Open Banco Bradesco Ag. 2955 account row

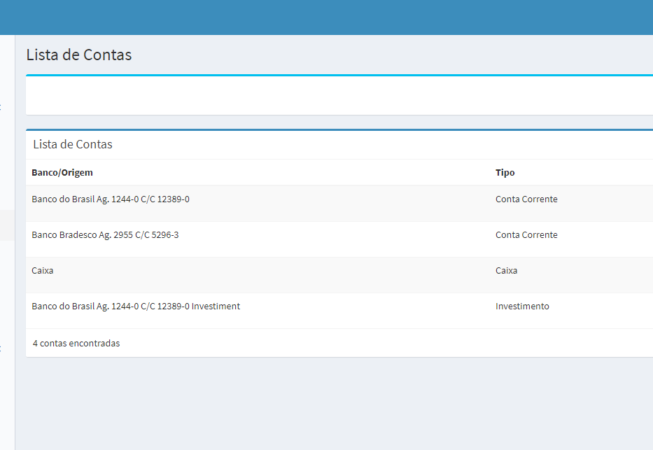[x=105, y=235]
